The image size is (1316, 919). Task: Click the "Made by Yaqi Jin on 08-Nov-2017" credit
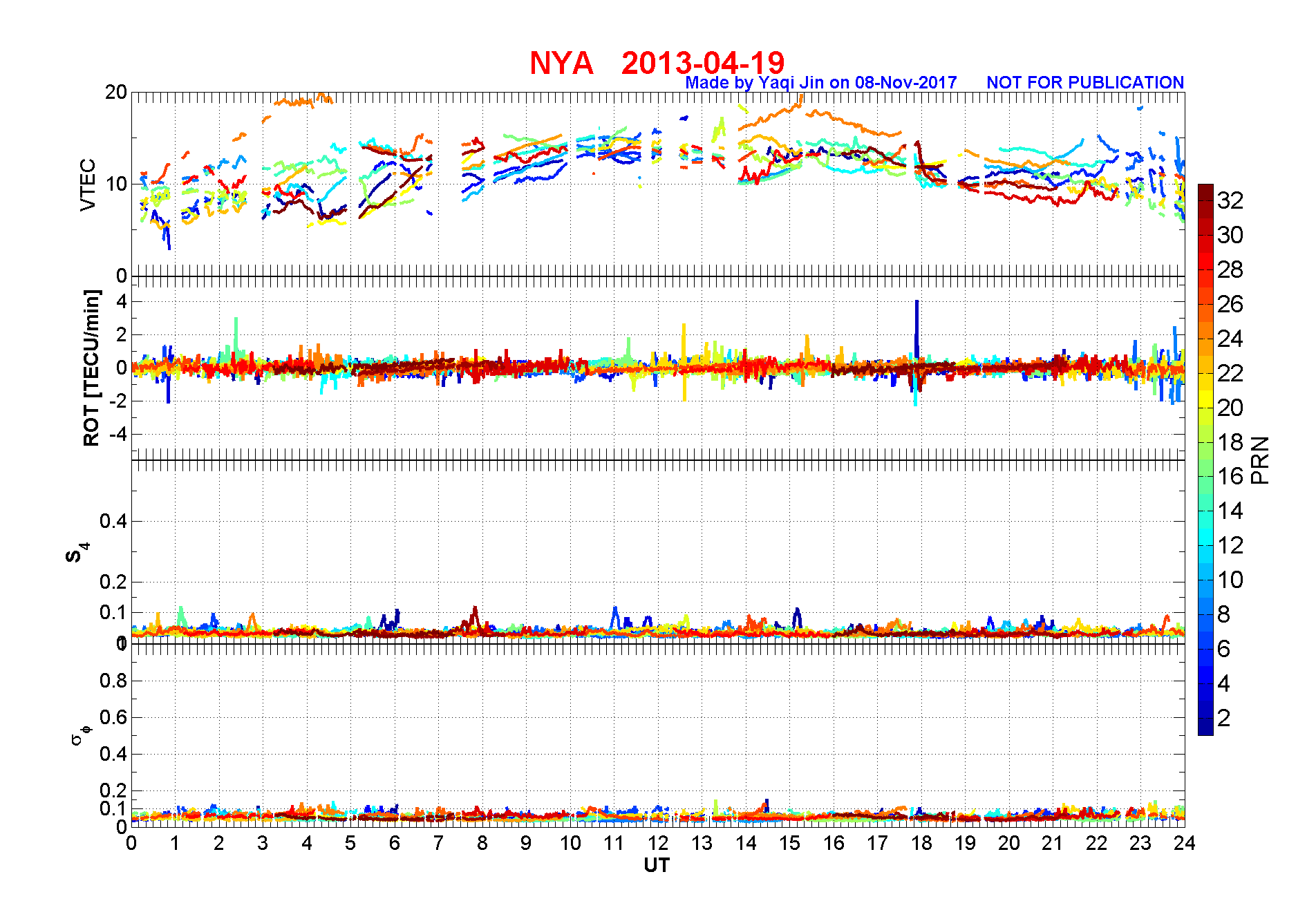tap(821, 82)
